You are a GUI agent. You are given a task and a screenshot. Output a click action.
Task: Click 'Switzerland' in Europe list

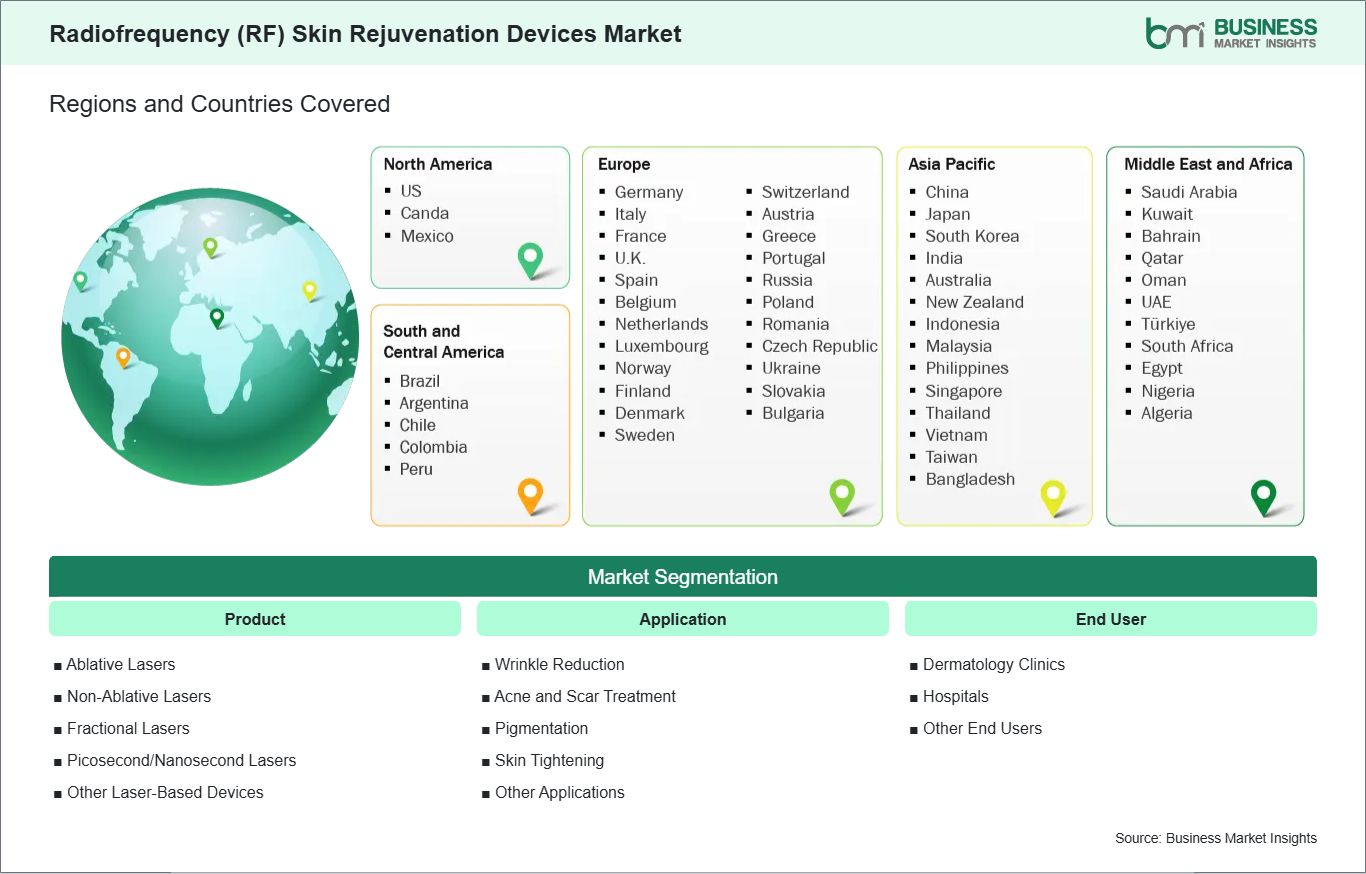(805, 192)
